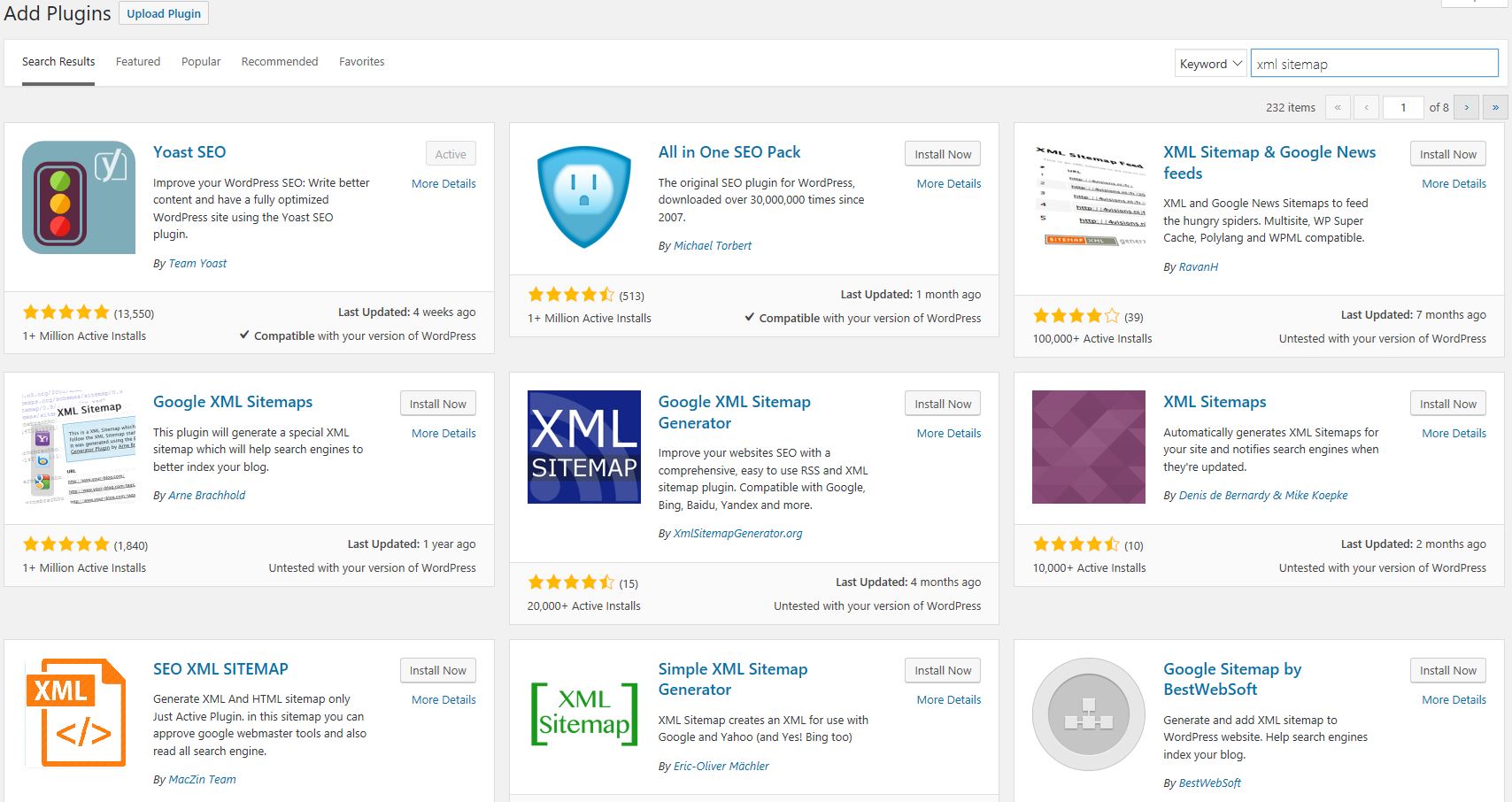1512x802 pixels.
Task: Click the Google XML Sitemaps plugin thumbnail
Action: pos(79,447)
